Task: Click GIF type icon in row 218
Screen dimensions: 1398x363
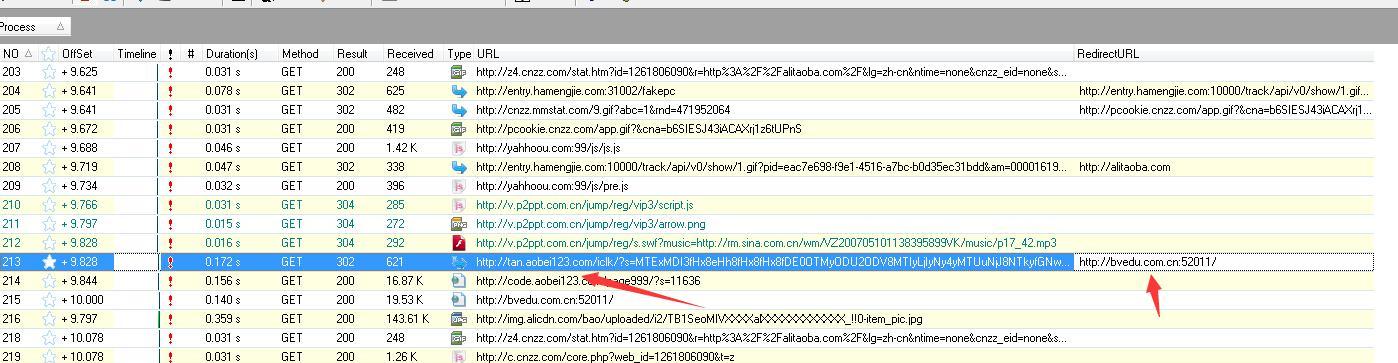Action: coord(459,338)
